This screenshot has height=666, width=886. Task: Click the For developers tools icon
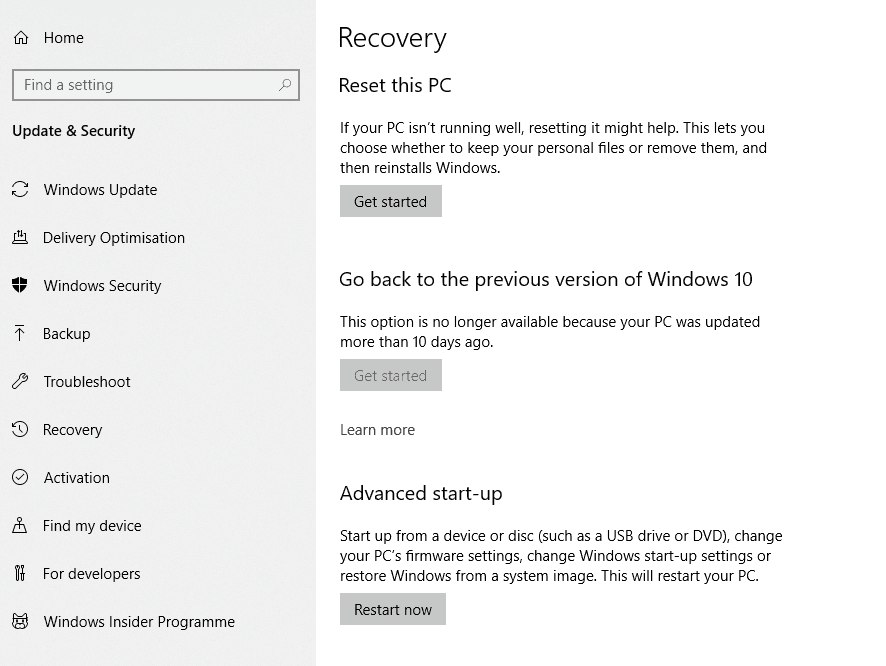pyautogui.click(x=20, y=573)
